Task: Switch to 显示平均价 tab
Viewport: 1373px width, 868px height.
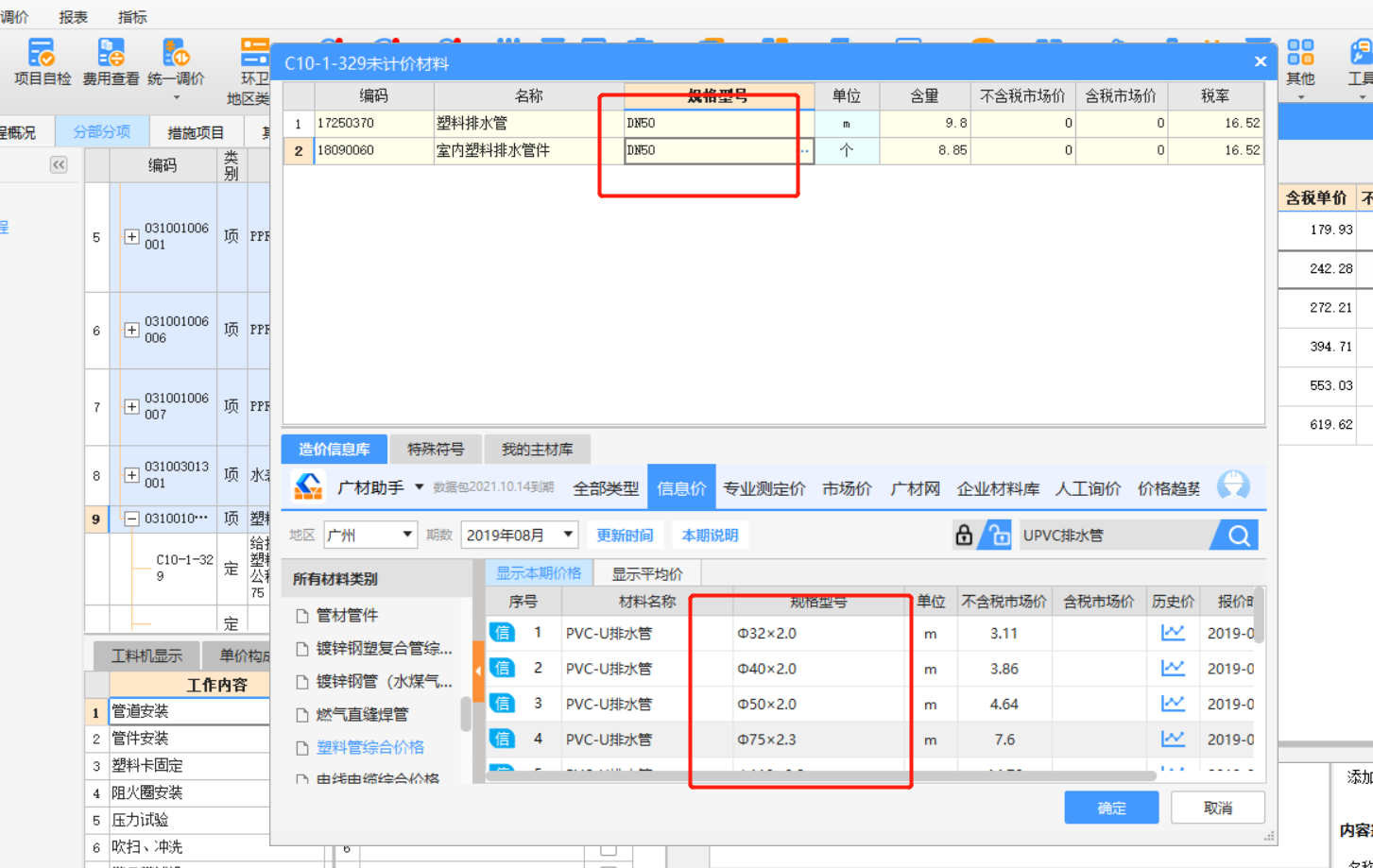Action: pyautogui.click(x=647, y=573)
